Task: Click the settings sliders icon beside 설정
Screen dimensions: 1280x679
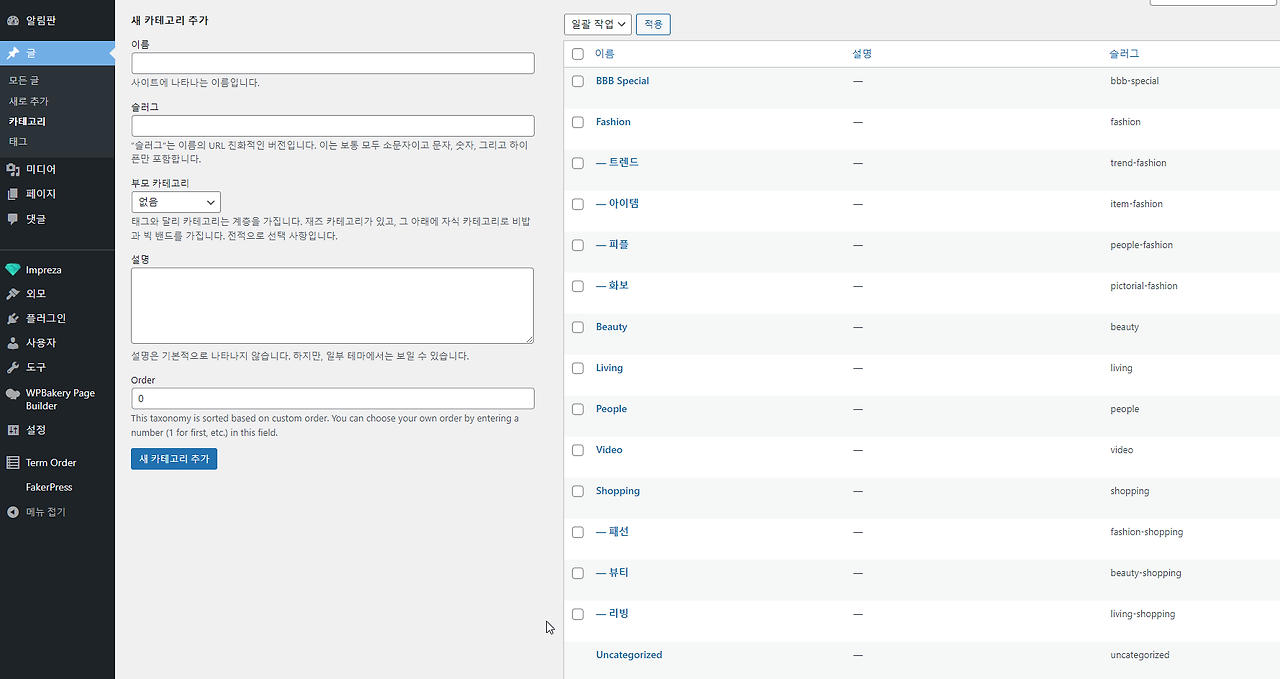Action: coord(13,430)
